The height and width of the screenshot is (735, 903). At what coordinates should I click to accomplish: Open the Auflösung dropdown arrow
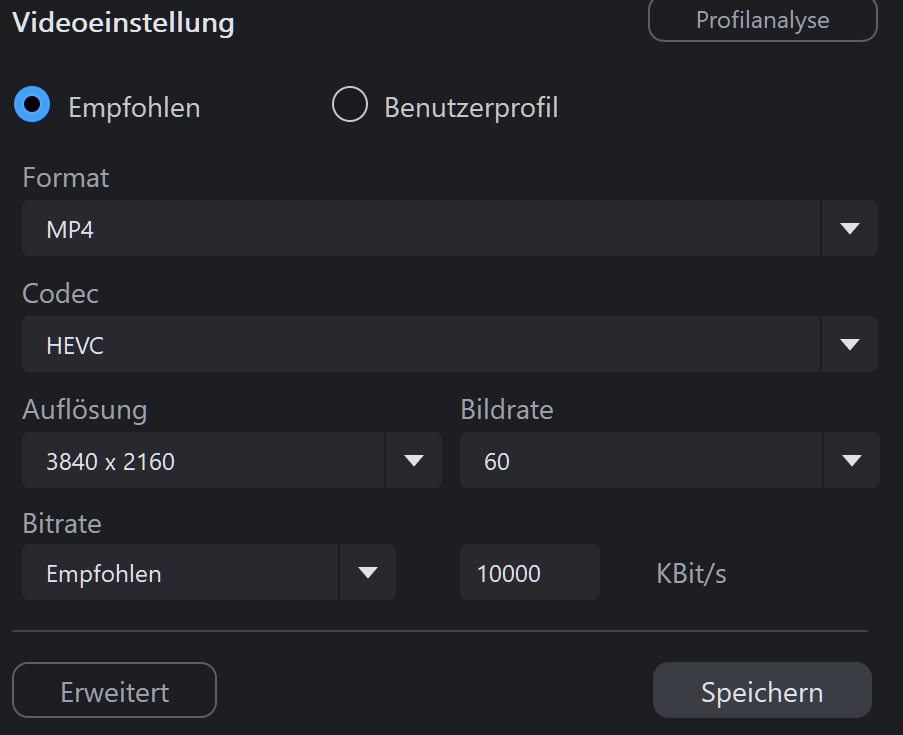414,461
